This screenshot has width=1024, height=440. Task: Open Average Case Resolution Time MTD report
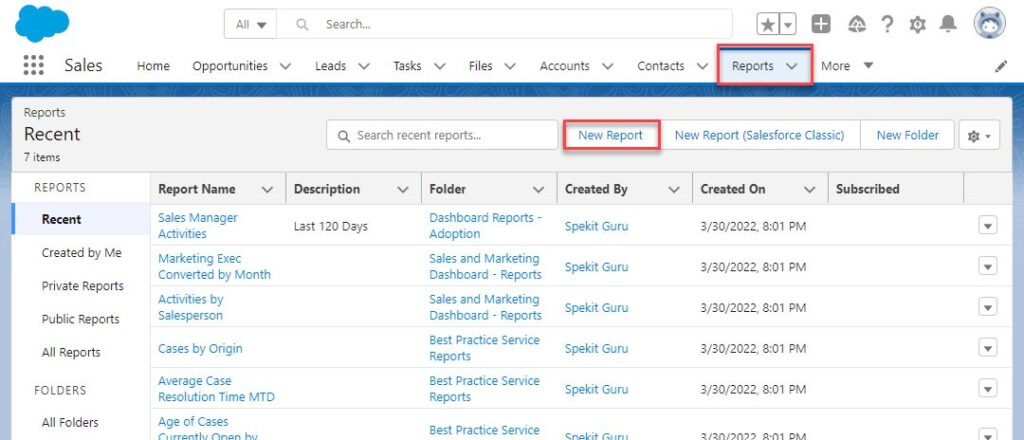(216, 388)
